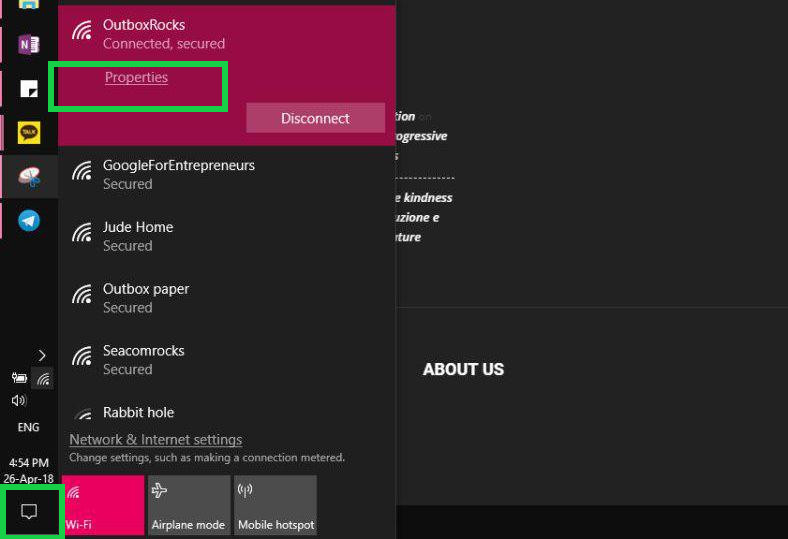This screenshot has width=788, height=539.
Task: Click the GoogleForEntrepreneurs Wi-Fi signal icon
Action: coord(82,170)
